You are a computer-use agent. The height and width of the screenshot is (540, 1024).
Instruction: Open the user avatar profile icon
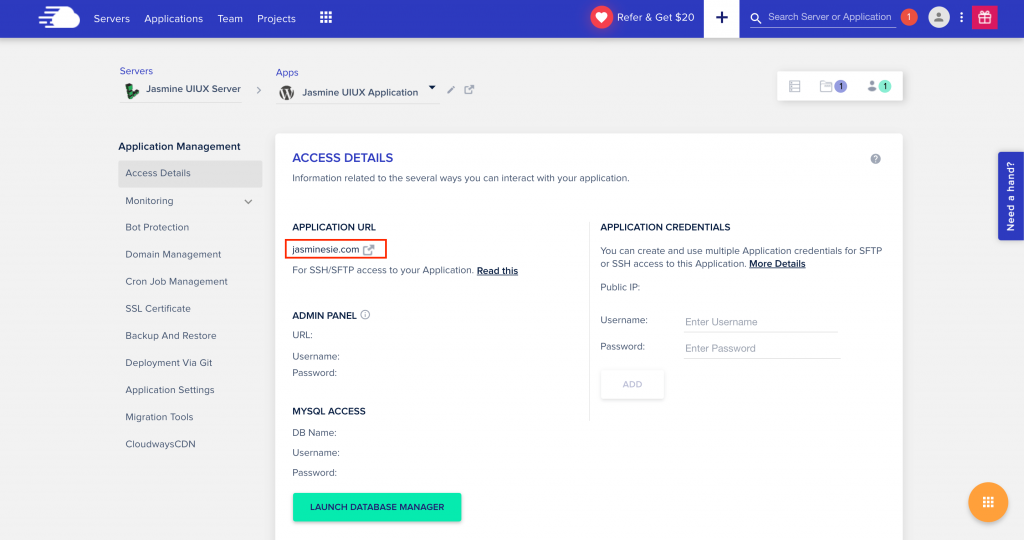click(x=938, y=18)
